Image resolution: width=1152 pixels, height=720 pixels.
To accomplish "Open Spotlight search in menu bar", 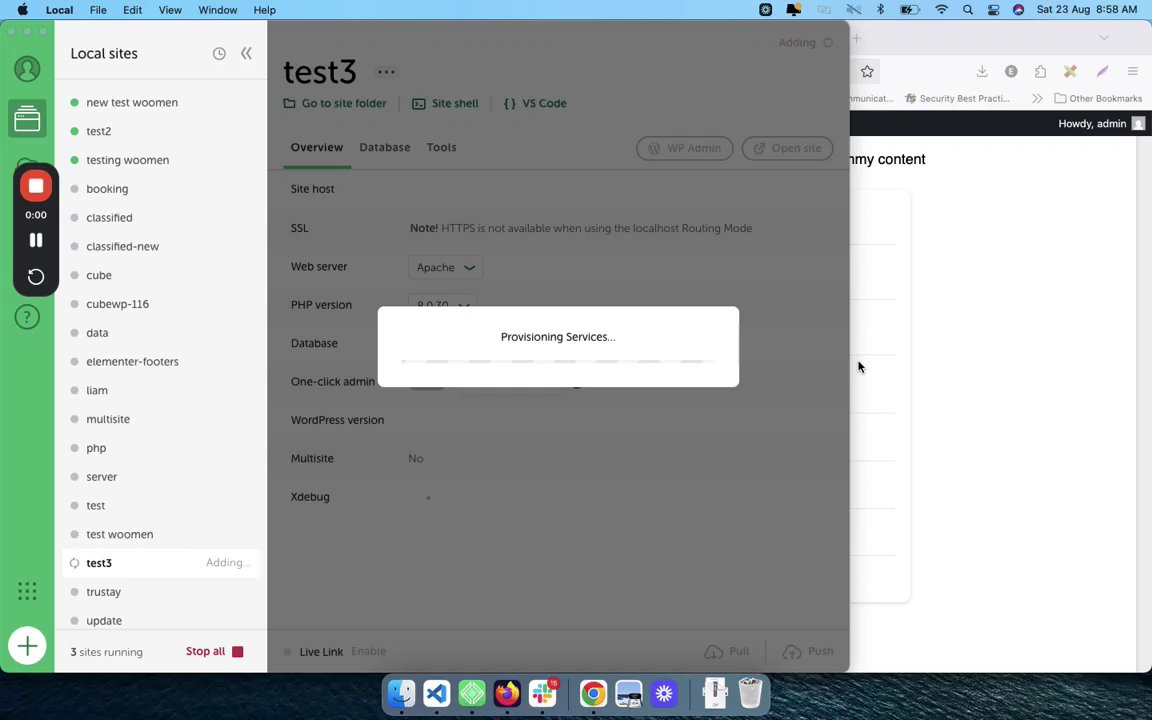I will coord(968,10).
